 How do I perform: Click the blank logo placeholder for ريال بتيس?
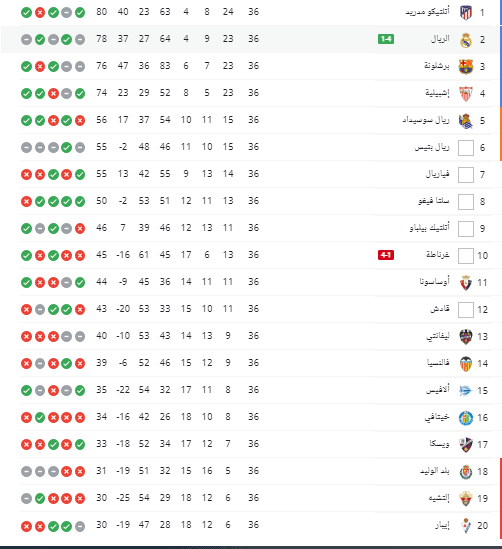466,148
